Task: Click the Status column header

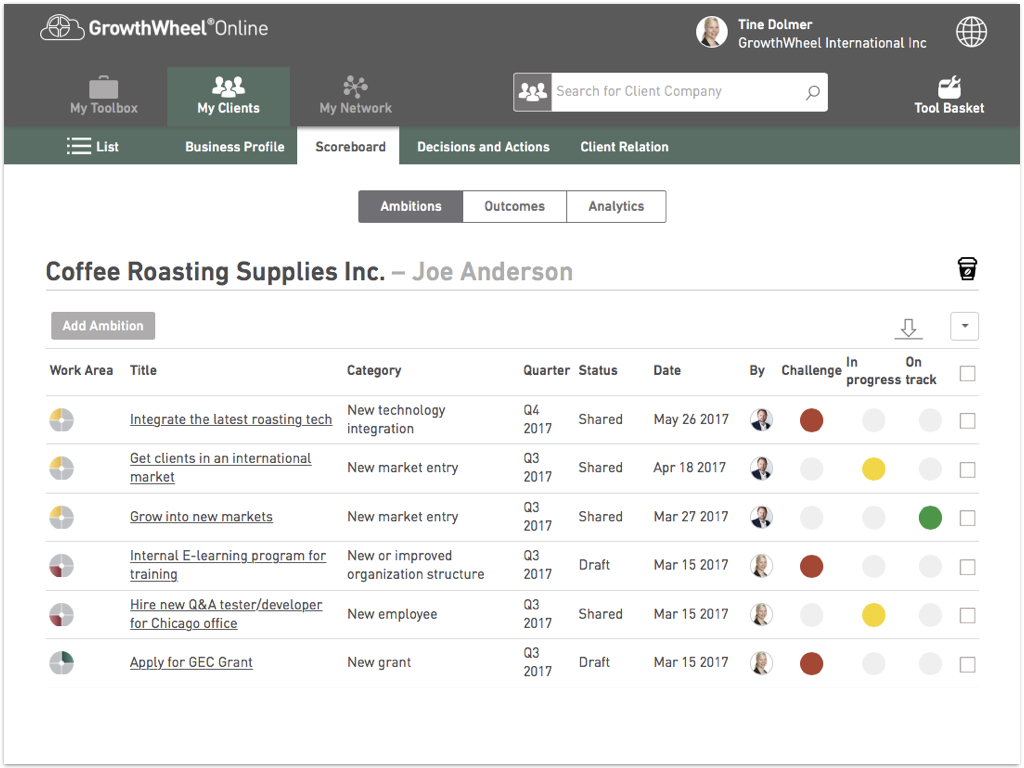Action: [598, 370]
